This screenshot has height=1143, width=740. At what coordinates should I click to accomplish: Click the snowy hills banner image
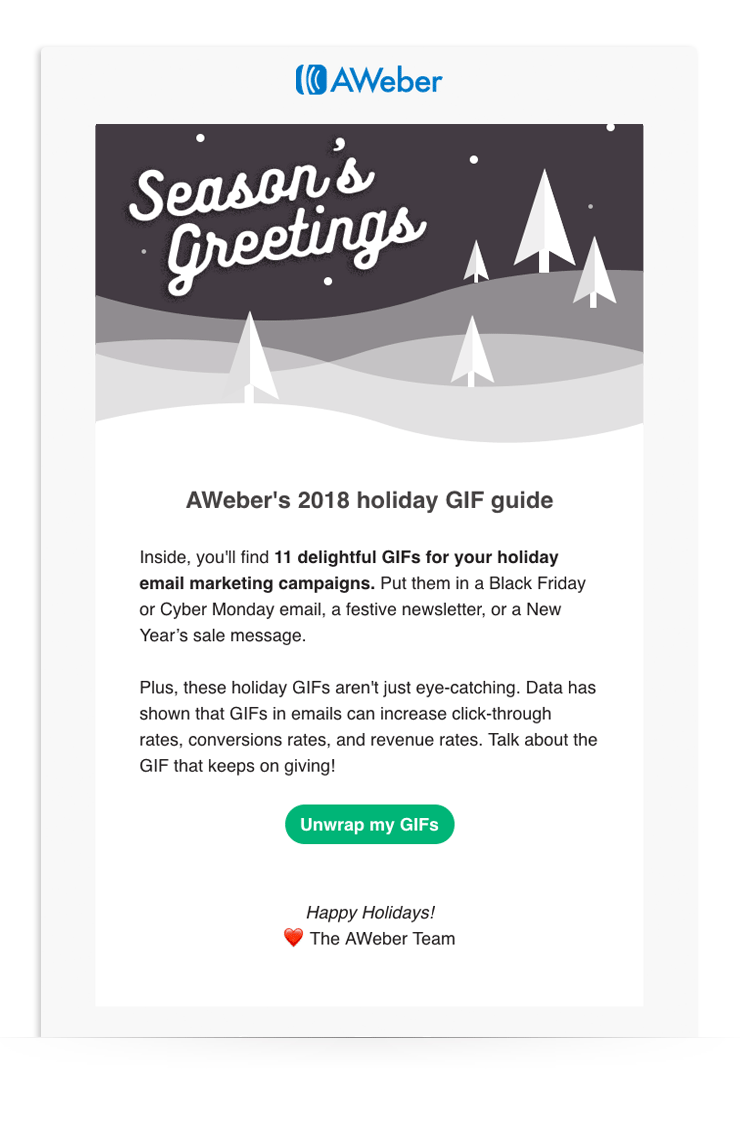tap(370, 284)
